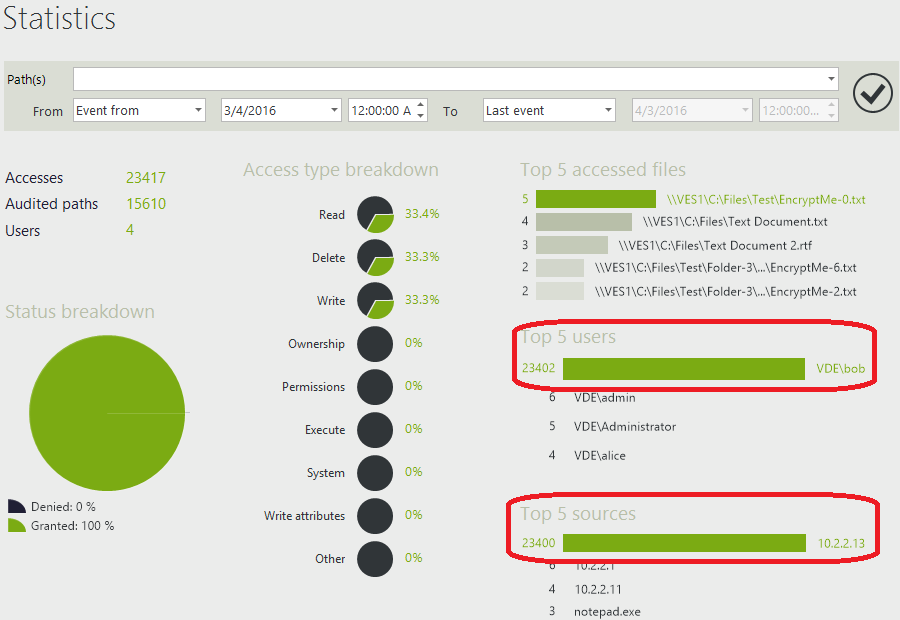Click the Status breakdown heading
Screen dimensions: 900x620
click(80, 312)
